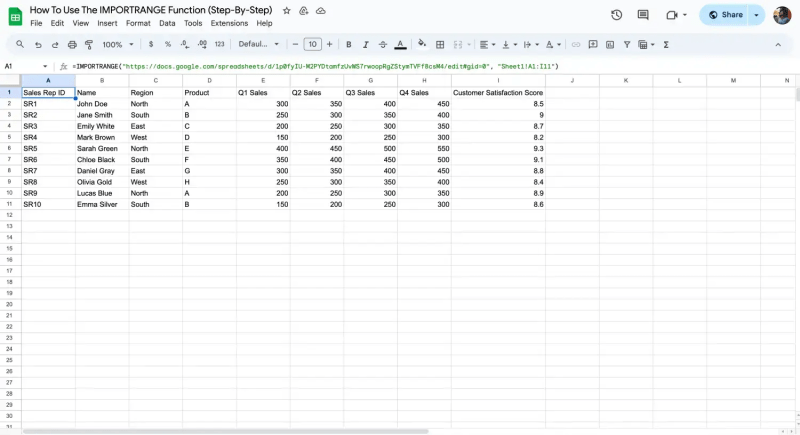This screenshot has height=435, width=800.
Task: Format as percent
Action: coord(167,44)
